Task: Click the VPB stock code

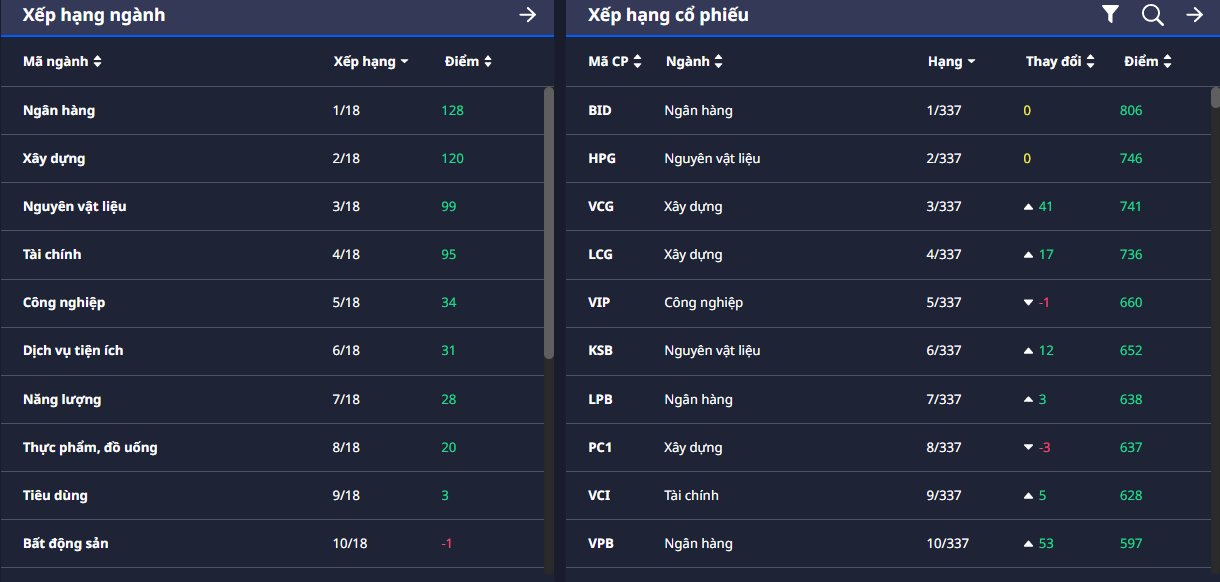Action: 600,543
